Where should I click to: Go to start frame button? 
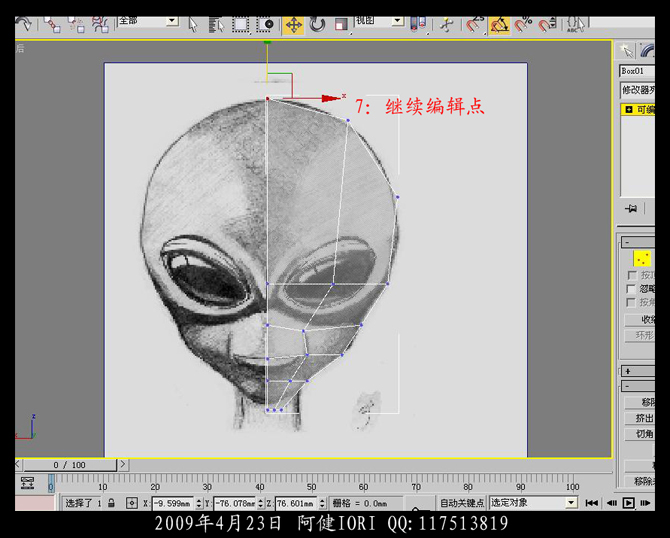pos(592,503)
